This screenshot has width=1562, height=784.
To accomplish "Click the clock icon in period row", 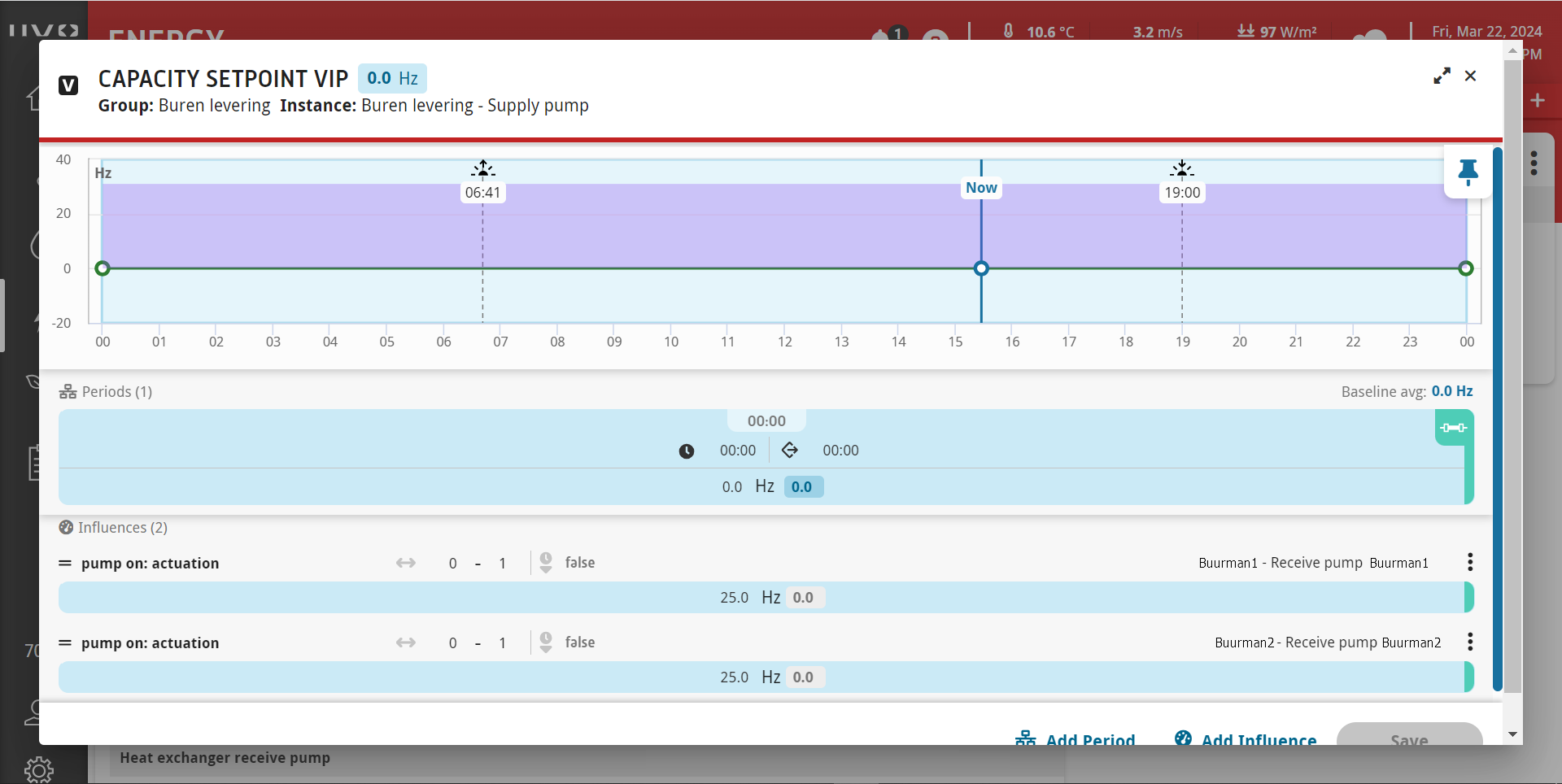I will click(687, 451).
